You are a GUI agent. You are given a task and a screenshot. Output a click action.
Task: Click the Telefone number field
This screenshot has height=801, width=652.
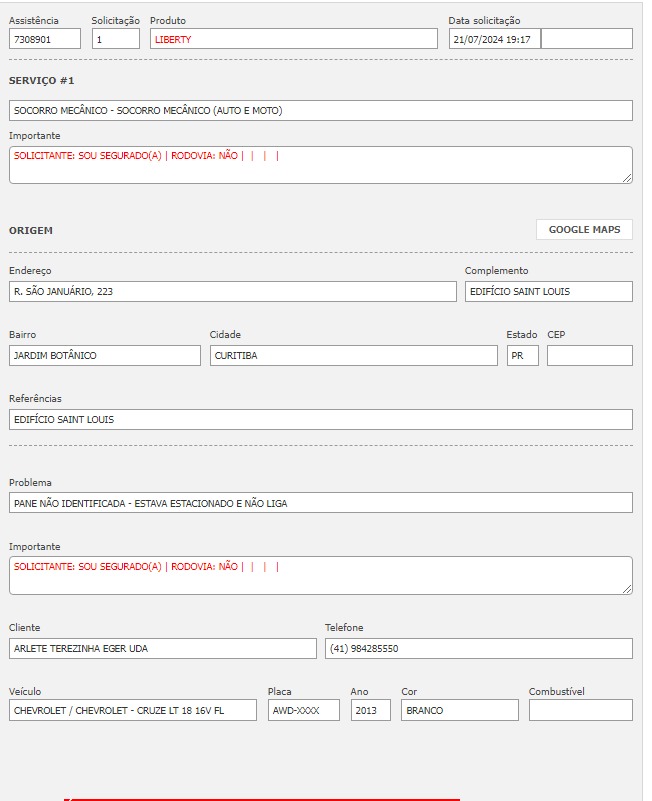478,649
